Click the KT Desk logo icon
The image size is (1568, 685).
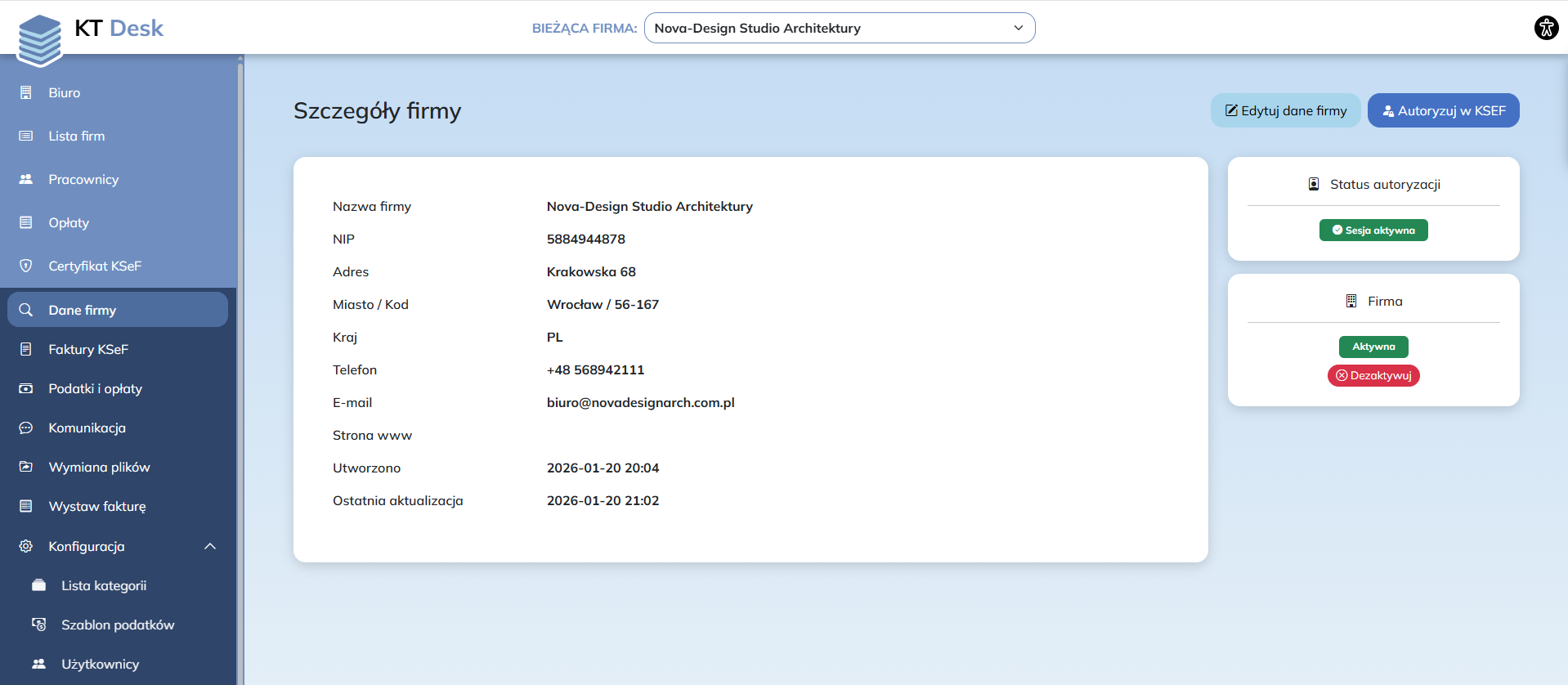pyautogui.click(x=39, y=39)
